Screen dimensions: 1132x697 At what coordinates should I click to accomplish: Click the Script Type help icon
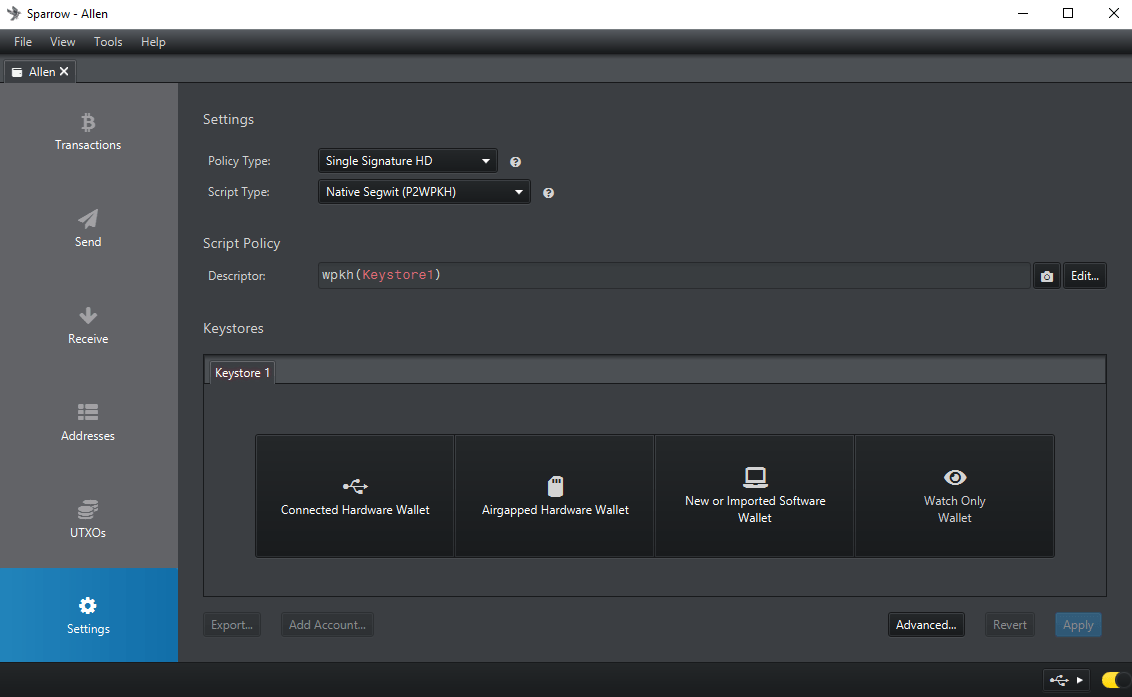[549, 193]
